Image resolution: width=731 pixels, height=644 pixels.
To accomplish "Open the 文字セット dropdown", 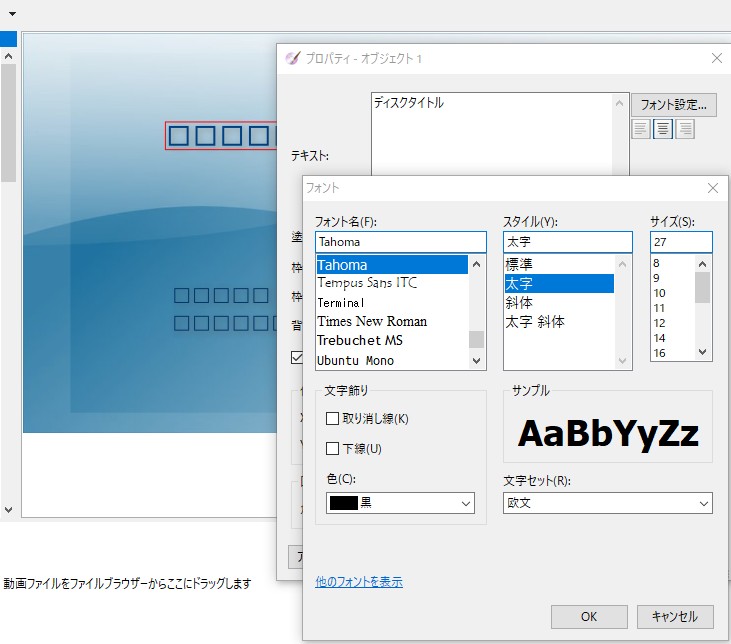I will tap(607, 503).
